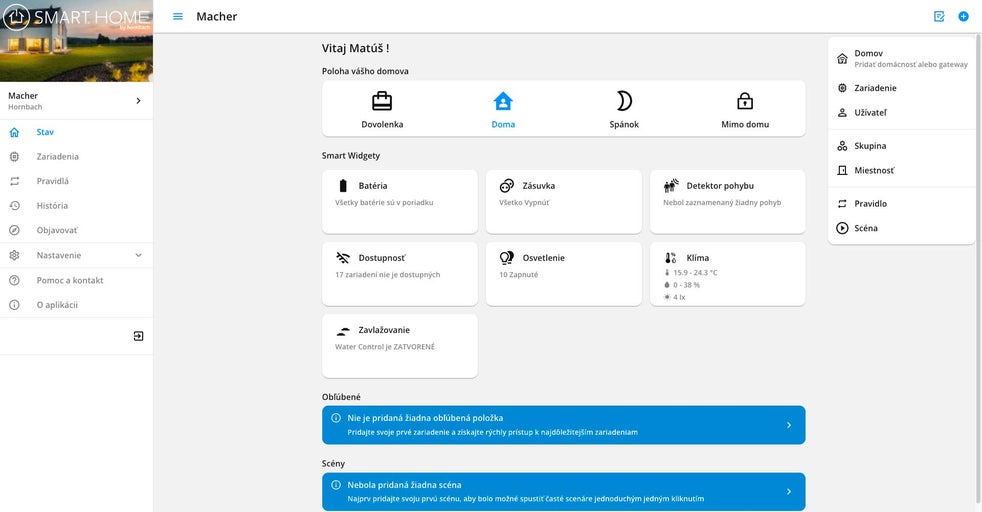This screenshot has height=512, width=982.
Task: Select Mimo domu home mode
Action: point(745,109)
